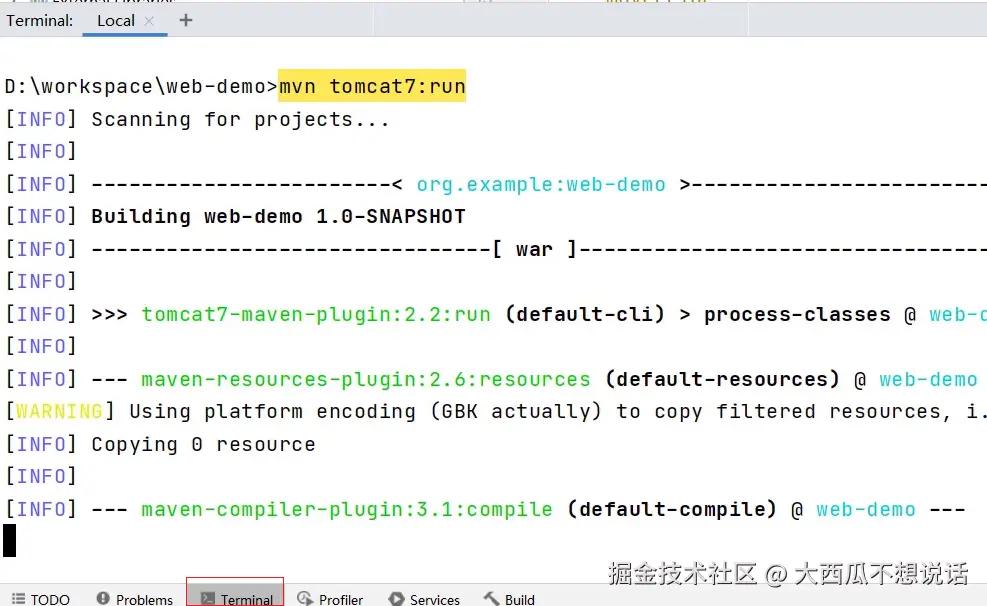The image size is (987, 606).
Task: Open the Build tool window
Action: pyautogui.click(x=509, y=599)
